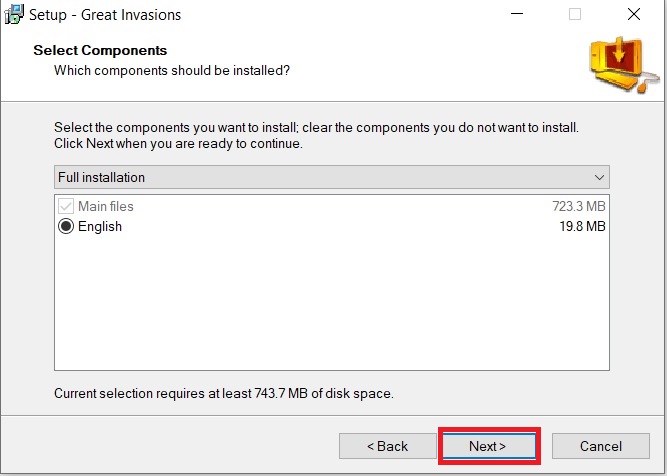Click empty area of components list box
Image resolution: width=667 pixels, height=476 pixels.
pyautogui.click(x=332, y=302)
